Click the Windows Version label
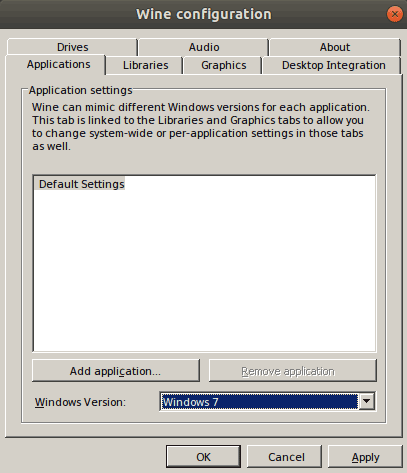 click(x=80, y=402)
